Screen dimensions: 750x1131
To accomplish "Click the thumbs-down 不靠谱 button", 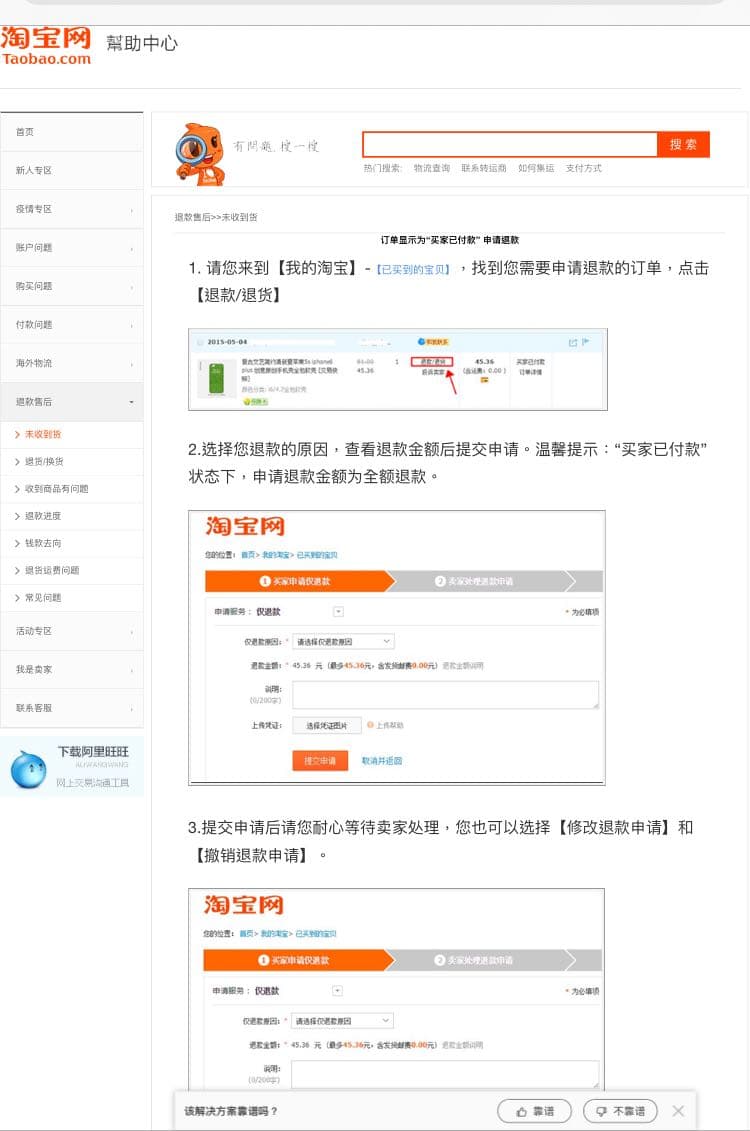I will pyautogui.click(x=620, y=1111).
